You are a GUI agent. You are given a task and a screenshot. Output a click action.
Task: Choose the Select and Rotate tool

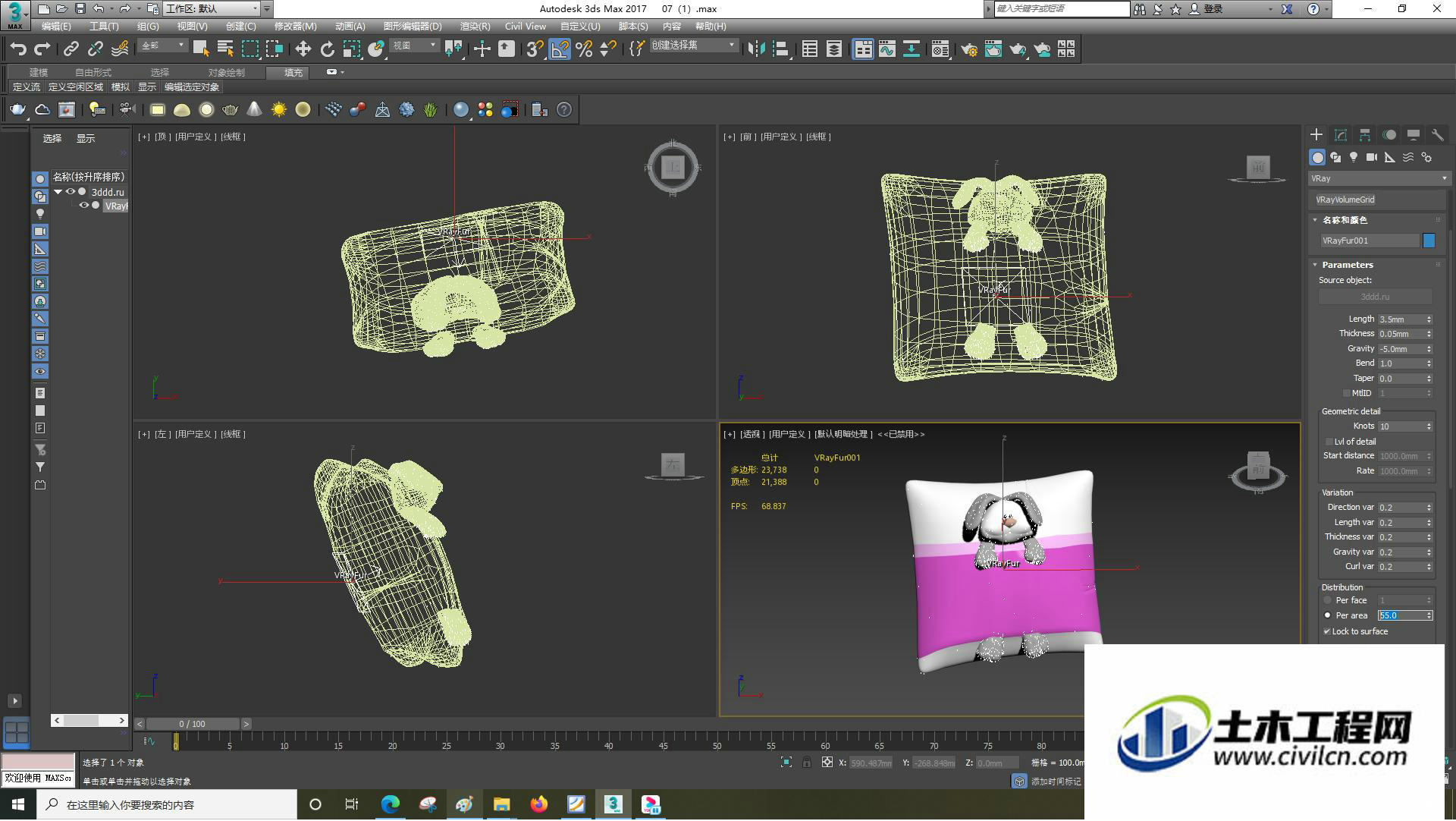point(327,49)
